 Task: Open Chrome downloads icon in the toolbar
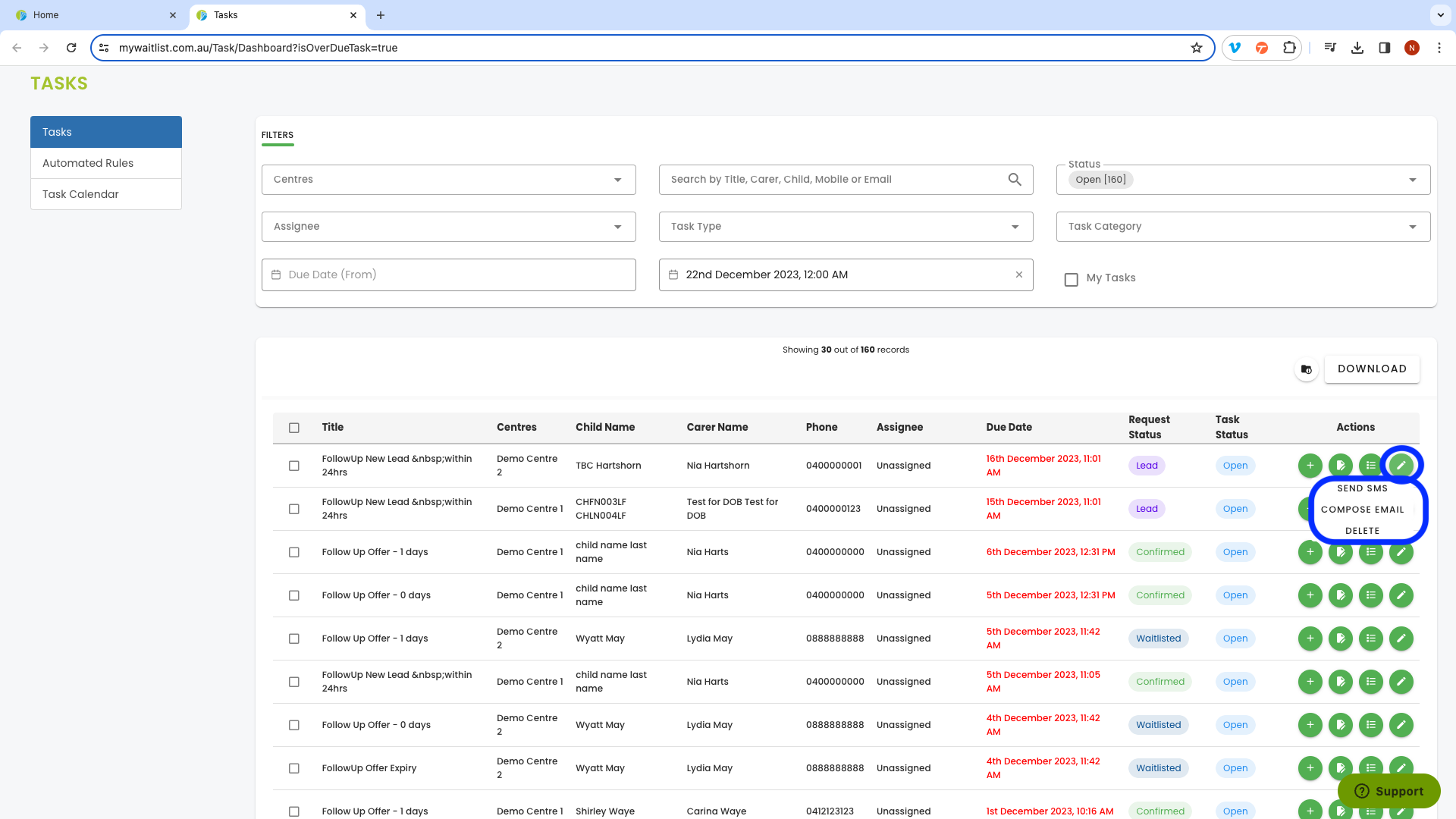(x=1357, y=48)
